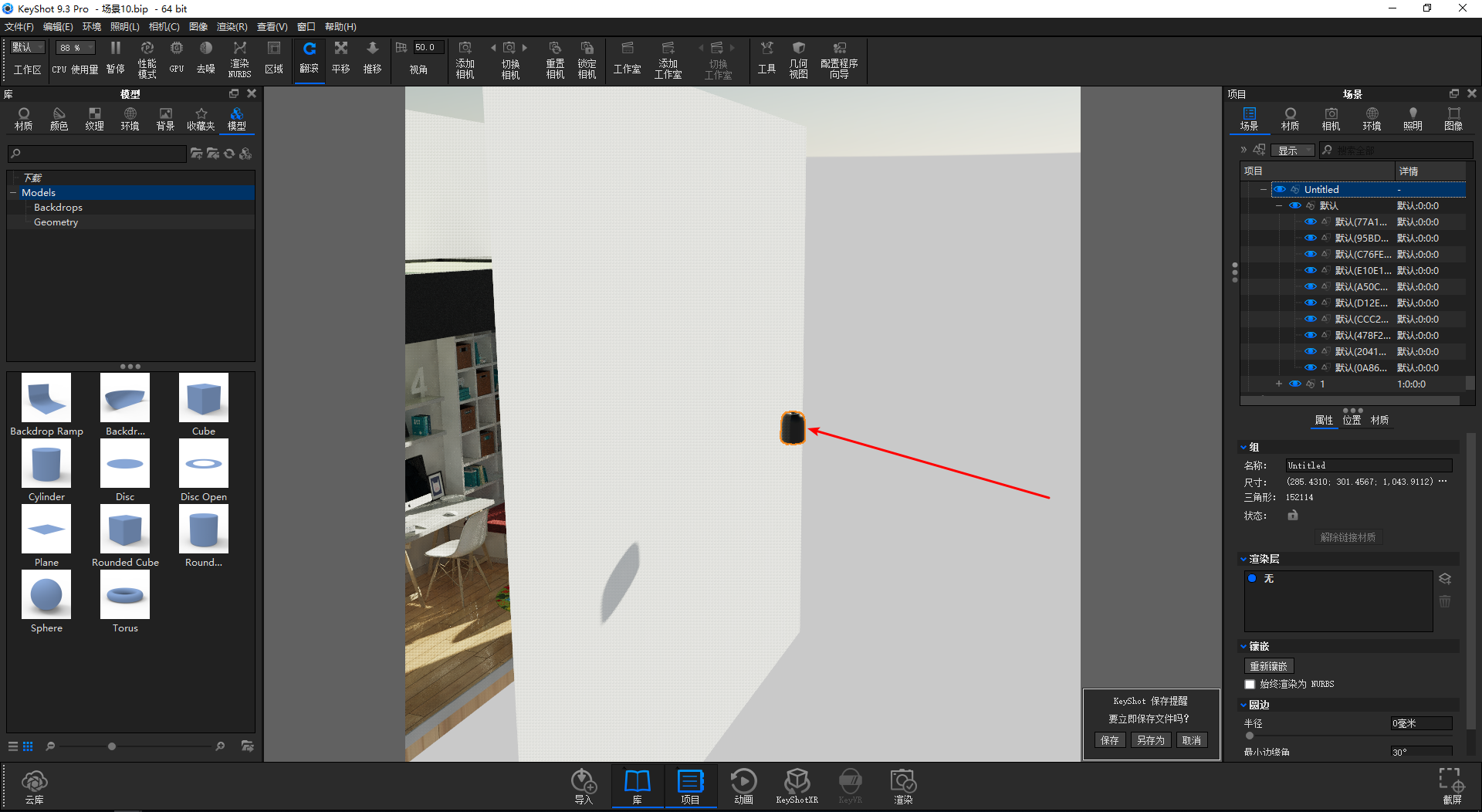
Task: Toggle visibility of 默认(95BD... part
Action: tap(1311, 239)
